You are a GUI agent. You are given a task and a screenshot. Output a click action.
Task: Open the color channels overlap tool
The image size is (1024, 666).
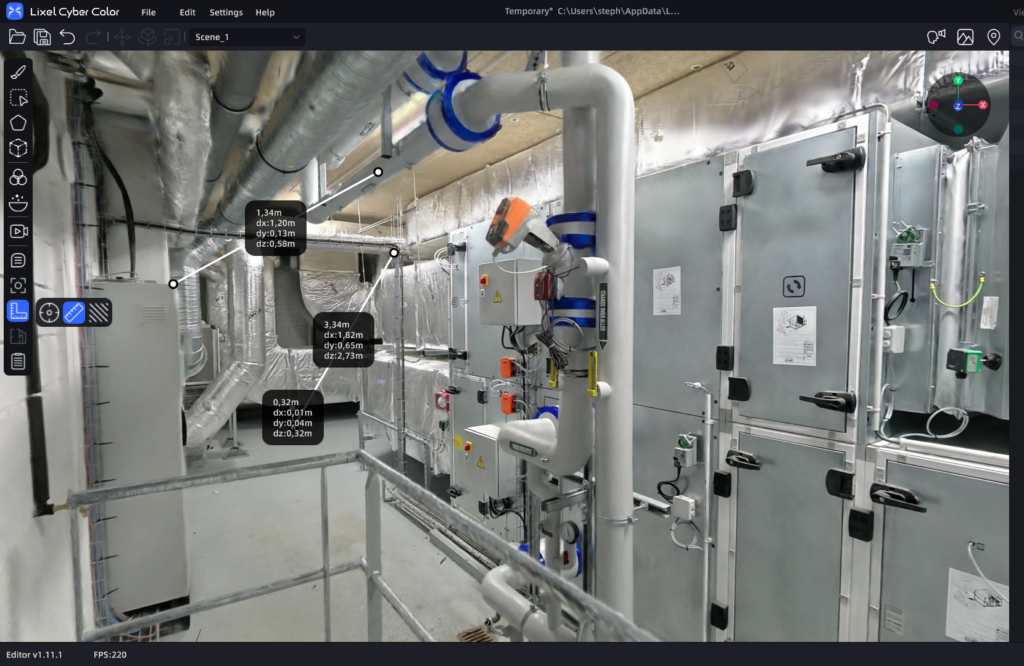click(18, 177)
